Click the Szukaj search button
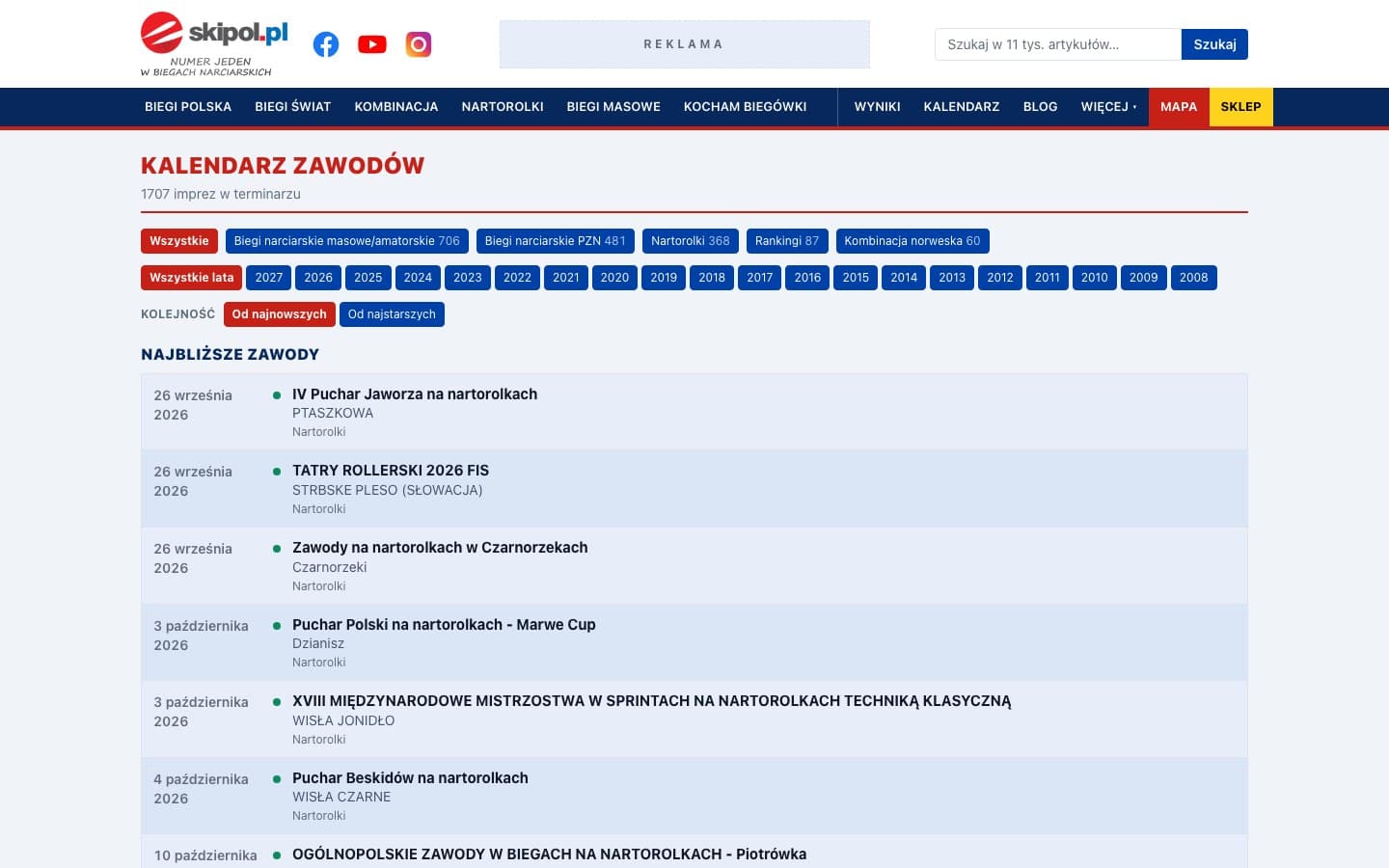Screen dimensions: 1389x868 tap(1214, 44)
